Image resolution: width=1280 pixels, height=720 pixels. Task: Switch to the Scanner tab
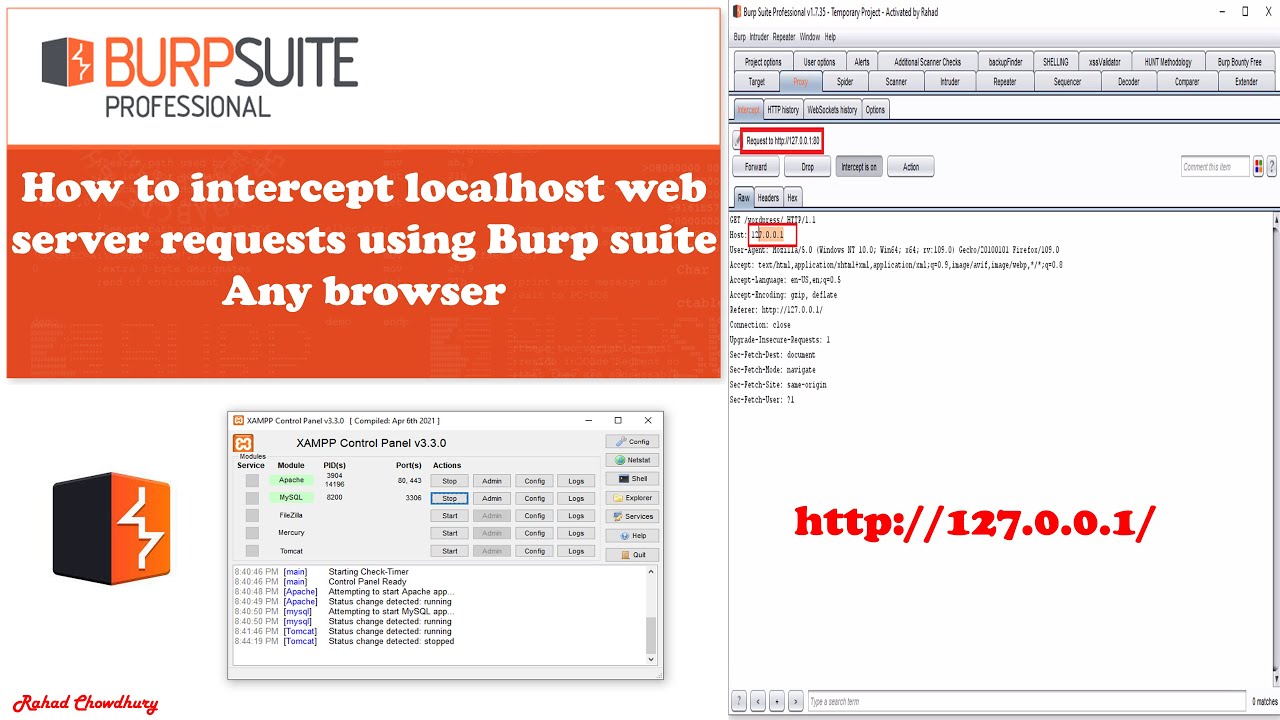896,82
